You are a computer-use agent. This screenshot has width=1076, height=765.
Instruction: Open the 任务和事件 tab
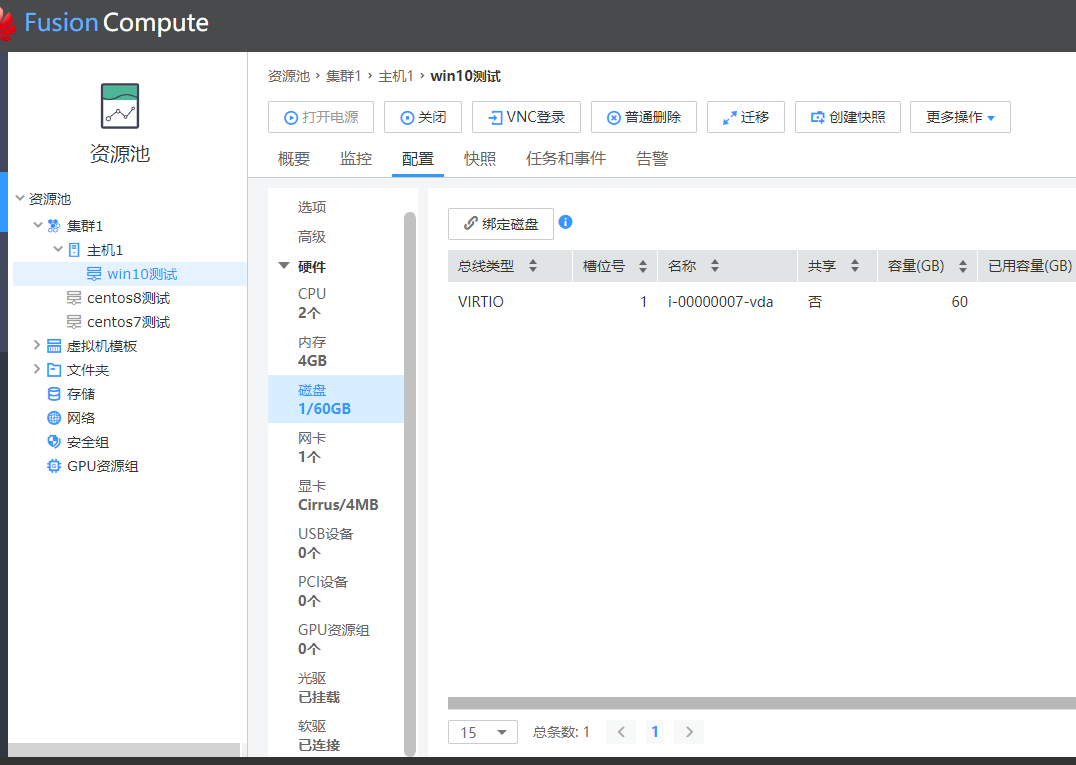(x=565, y=158)
